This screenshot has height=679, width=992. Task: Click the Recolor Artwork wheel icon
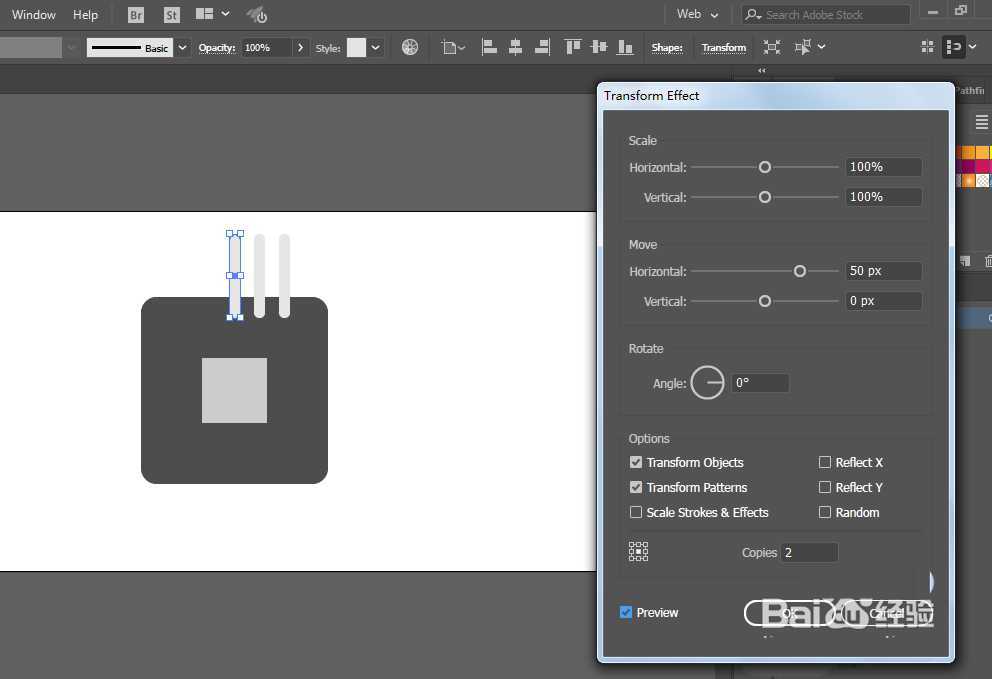(410, 47)
